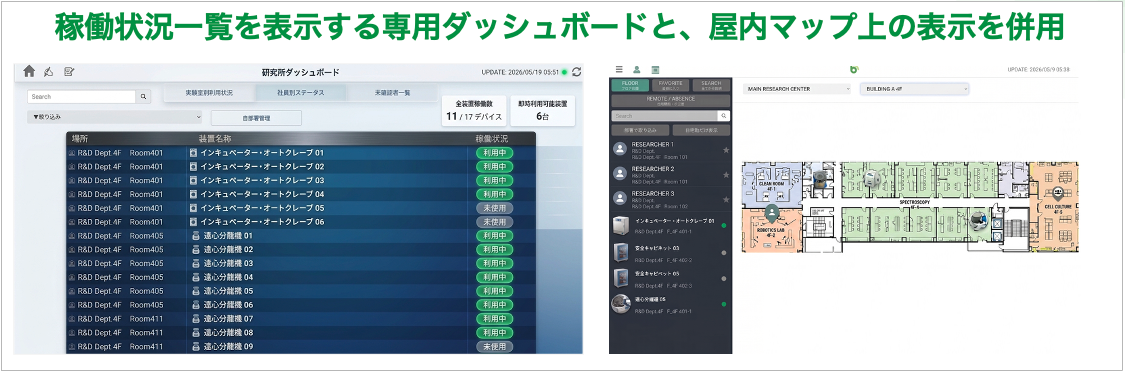
Task: Click the person icon in map header
Action: point(636,70)
